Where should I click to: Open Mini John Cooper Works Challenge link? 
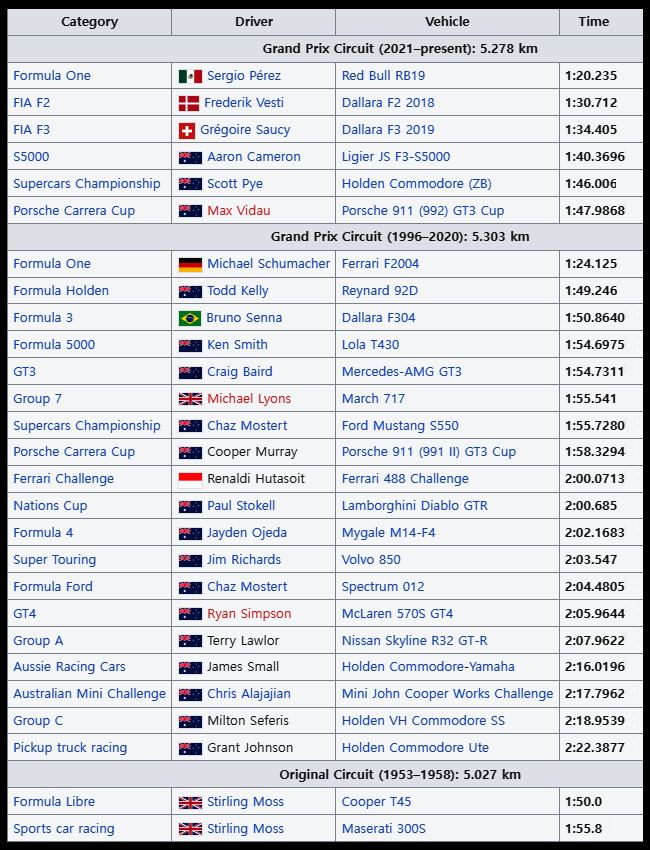tap(447, 694)
